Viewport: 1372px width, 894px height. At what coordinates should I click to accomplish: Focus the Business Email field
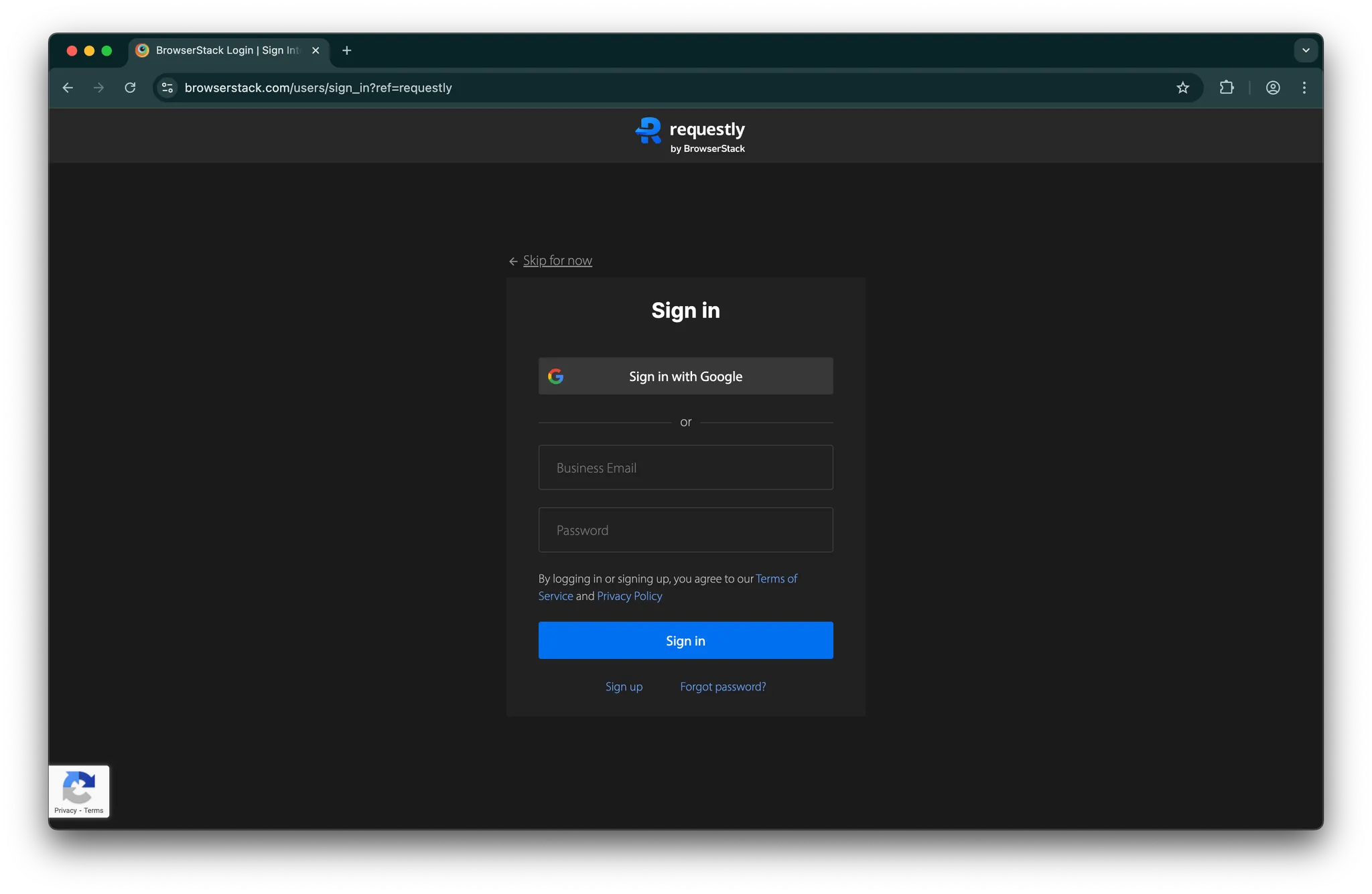point(685,467)
